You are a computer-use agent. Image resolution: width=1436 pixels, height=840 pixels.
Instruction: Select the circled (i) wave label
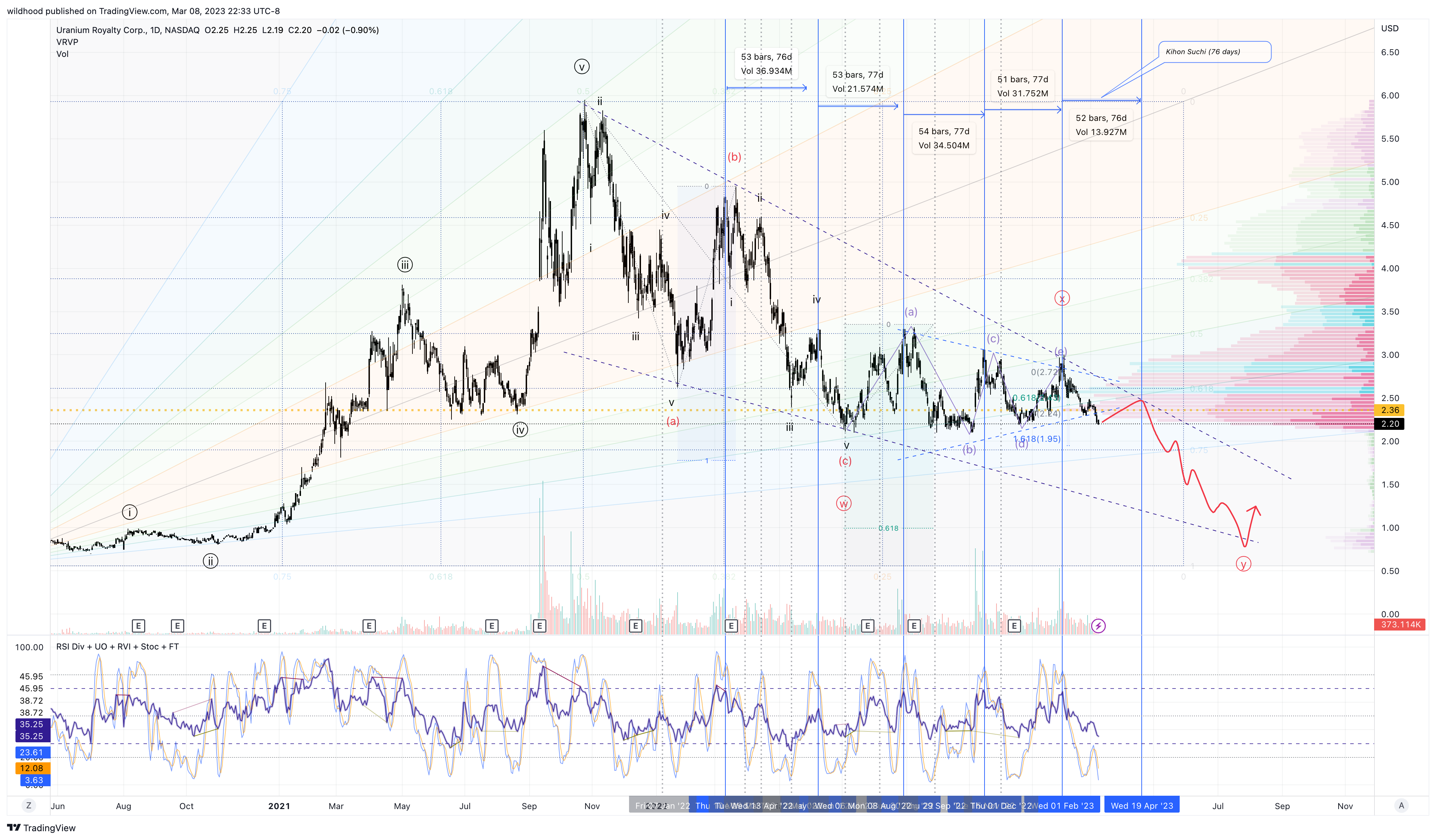pyautogui.click(x=129, y=512)
